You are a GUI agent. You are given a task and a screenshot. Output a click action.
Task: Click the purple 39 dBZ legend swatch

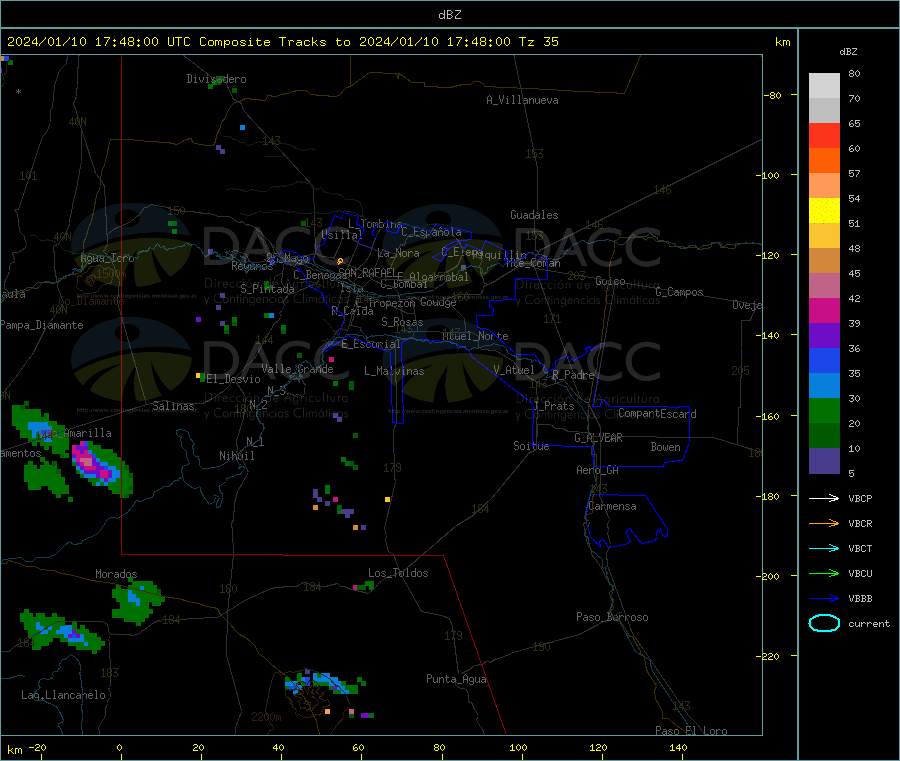(824, 336)
